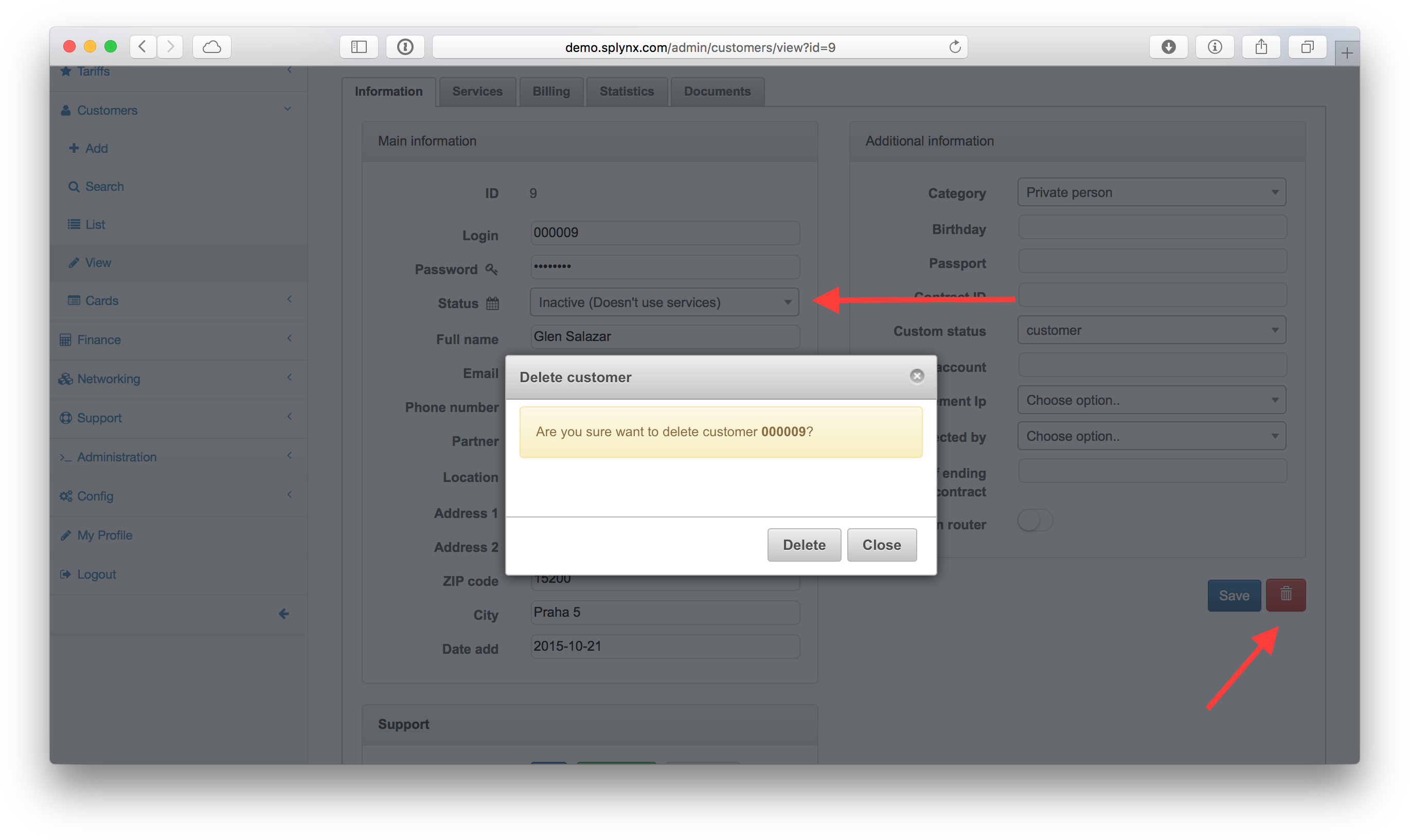
Task: Switch to the Statistics tab
Action: pos(627,92)
